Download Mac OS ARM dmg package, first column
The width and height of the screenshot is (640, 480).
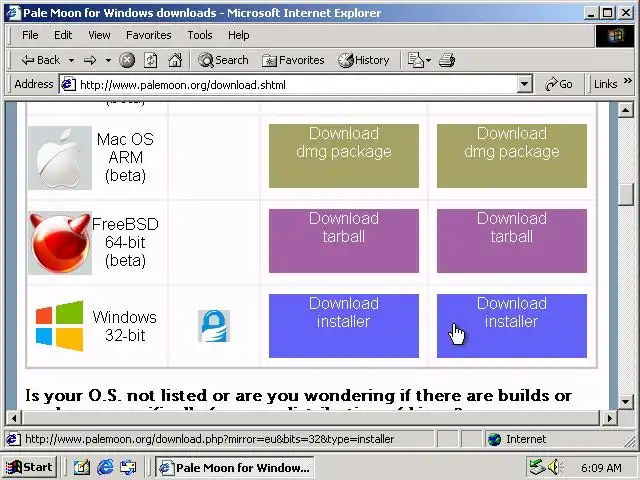344,156
